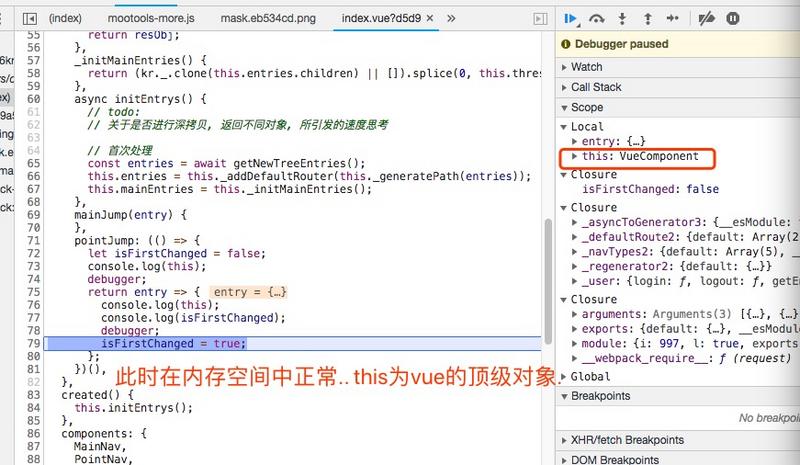Click the Step debugger arrow
Image resolution: width=800 pixels, height=465 pixels.
click(x=672, y=19)
